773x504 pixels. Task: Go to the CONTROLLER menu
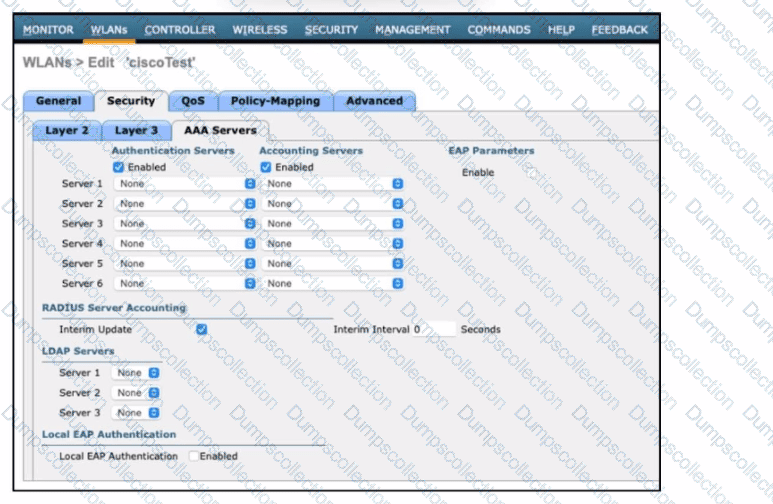[x=180, y=30]
